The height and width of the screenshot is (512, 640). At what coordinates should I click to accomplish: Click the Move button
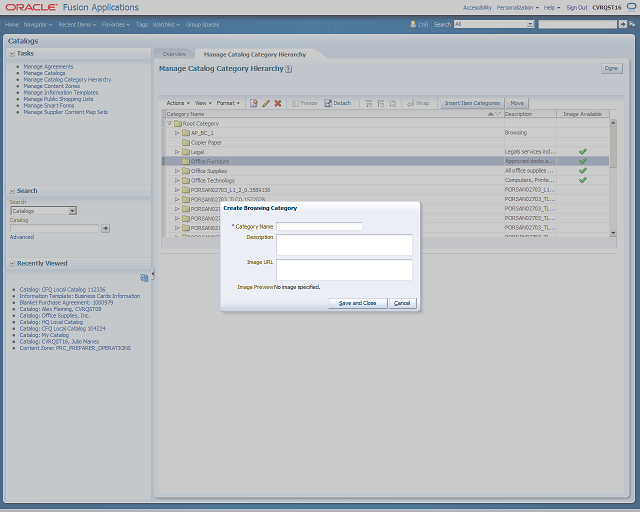point(517,103)
